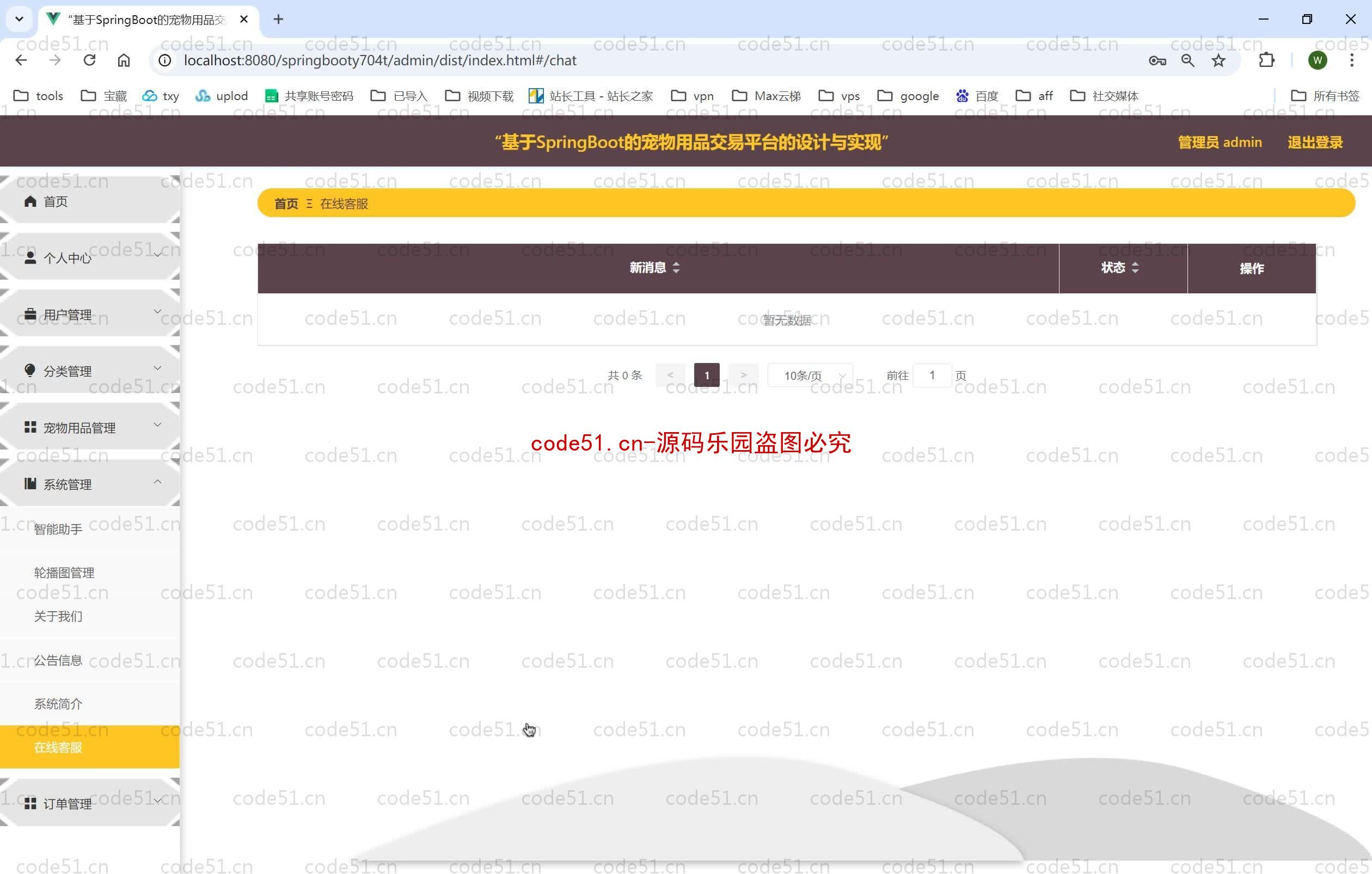Open the 系统简介 submenu item
Screen dimensions: 1372x874
[90, 704]
